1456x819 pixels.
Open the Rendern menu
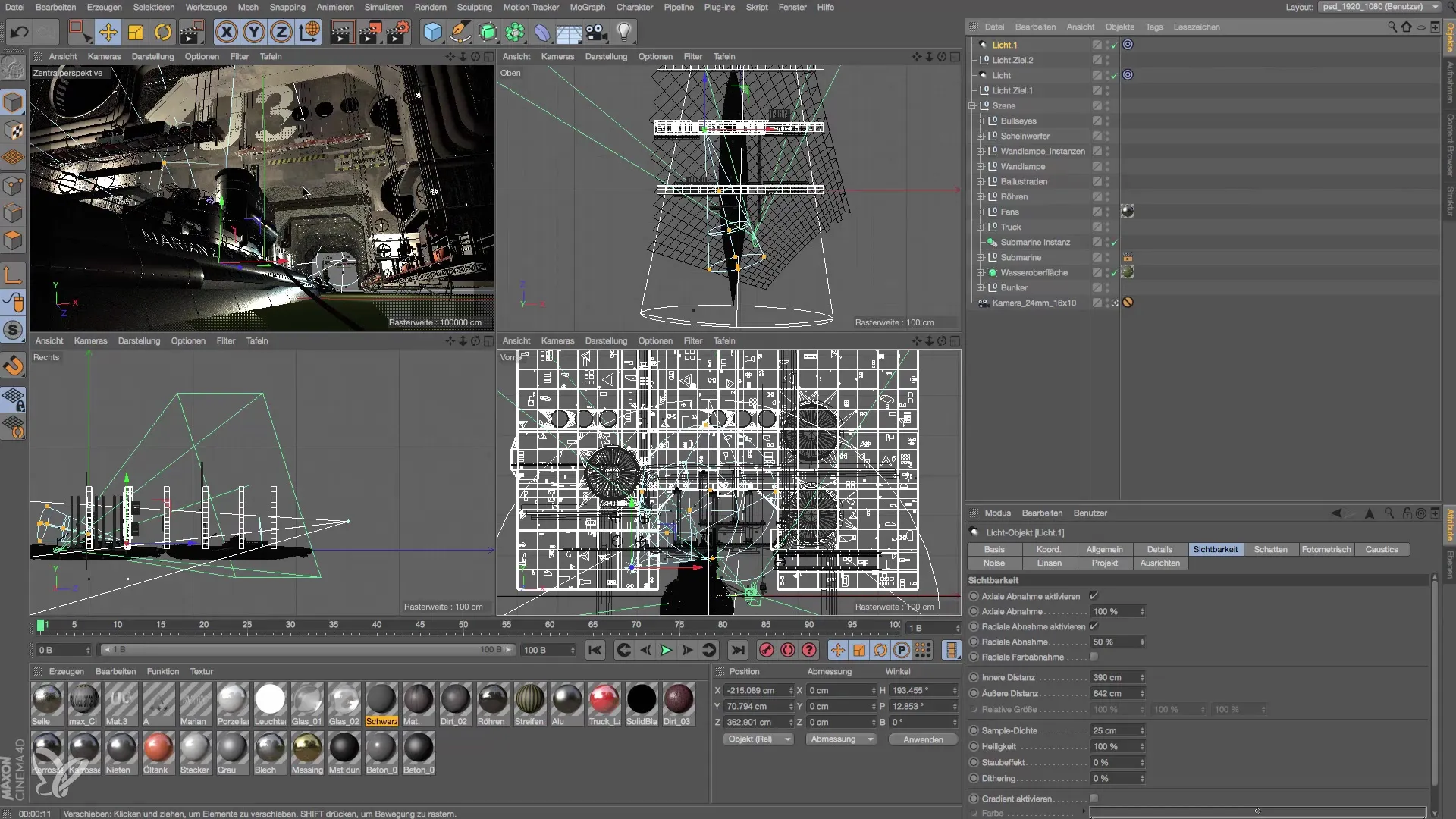click(x=430, y=7)
